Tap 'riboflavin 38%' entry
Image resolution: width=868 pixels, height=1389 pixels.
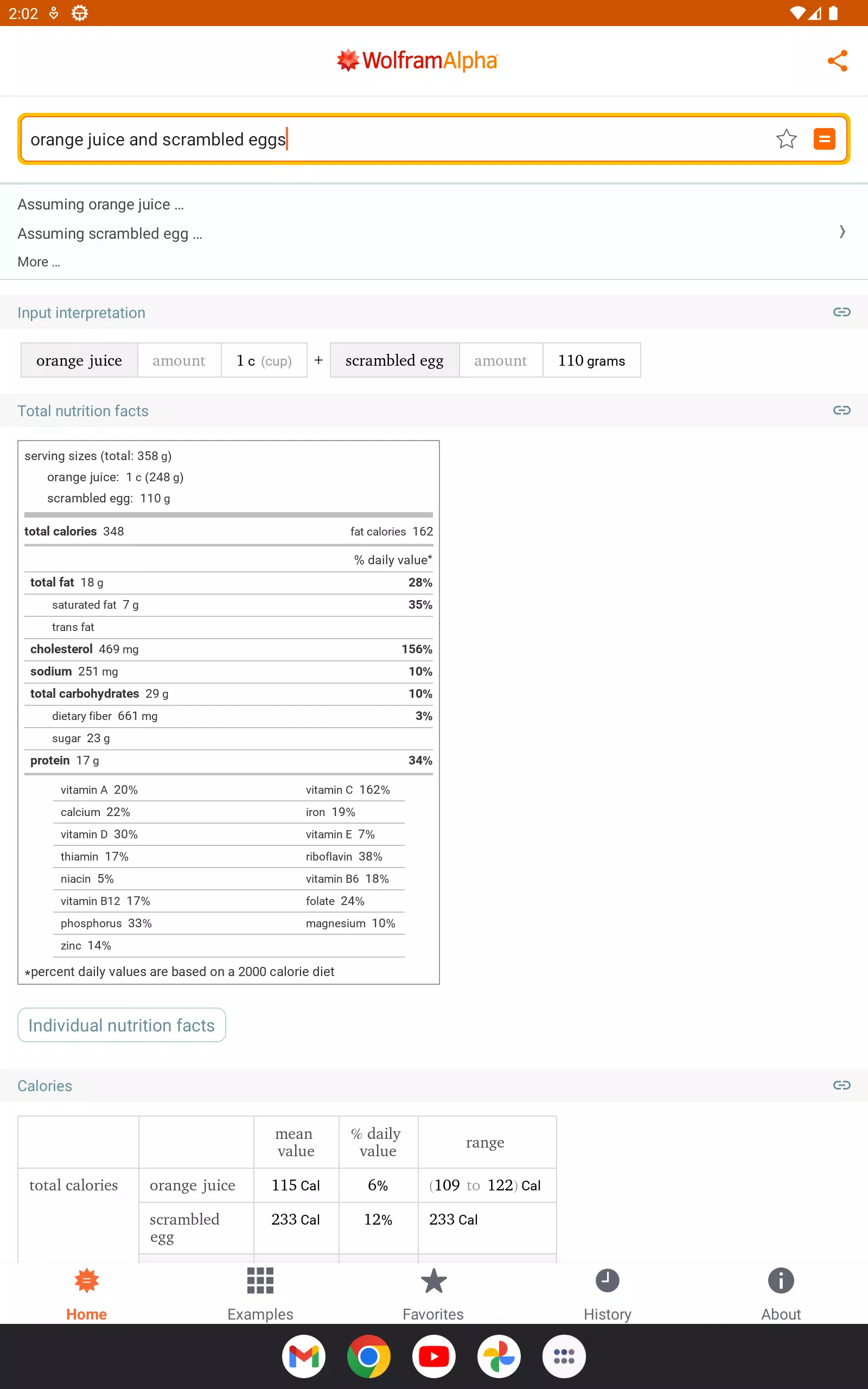(344, 856)
